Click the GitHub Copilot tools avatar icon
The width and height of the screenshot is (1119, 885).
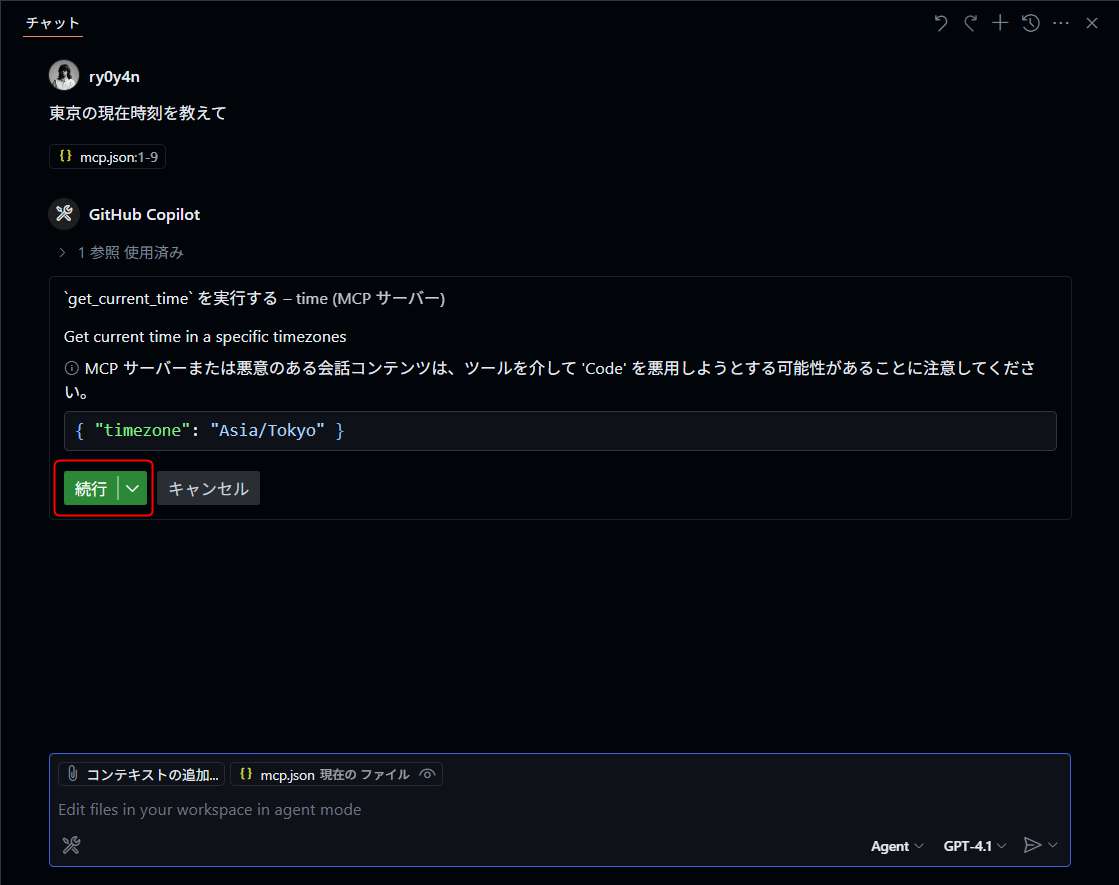click(x=64, y=213)
